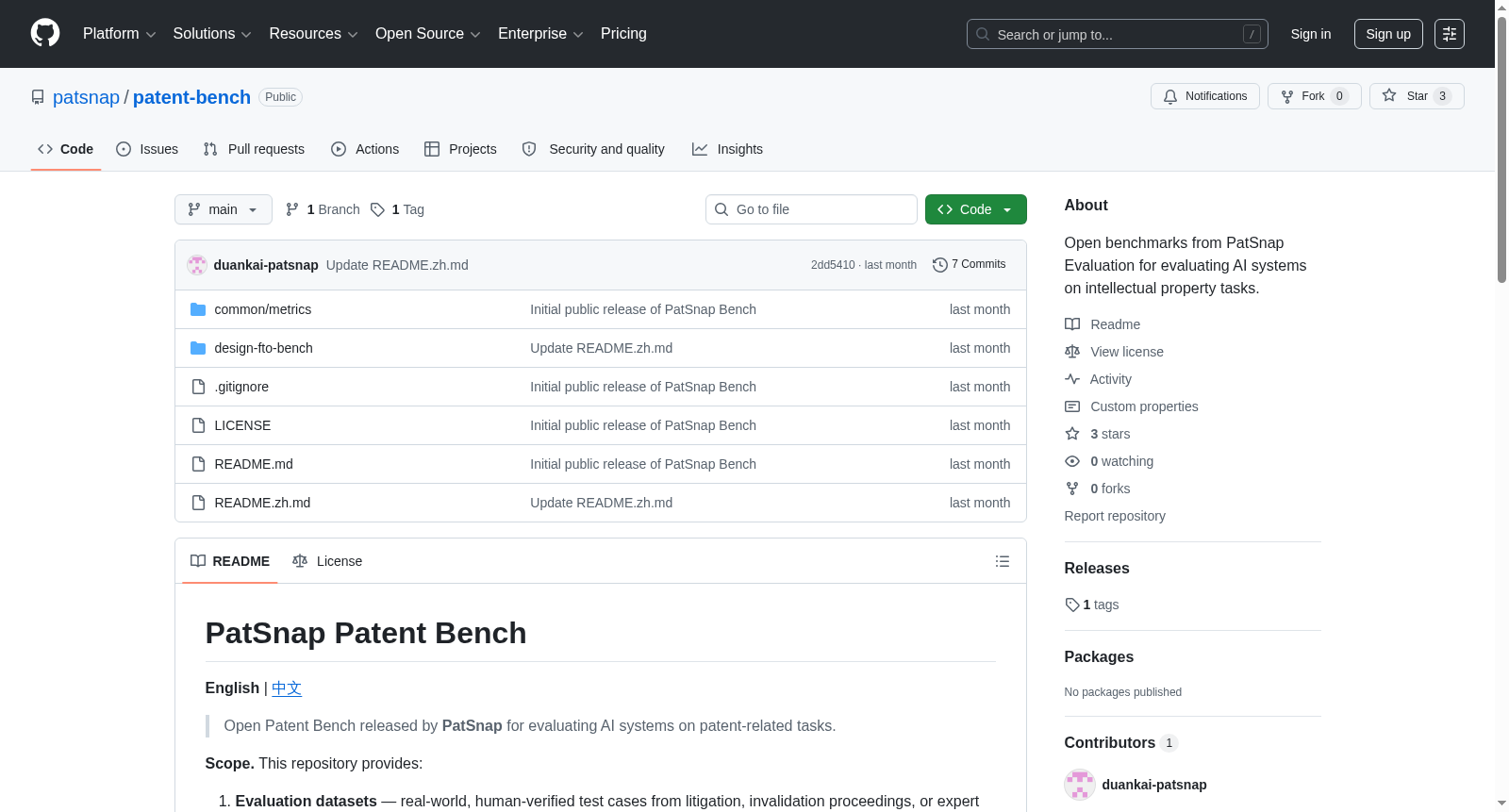Expand the Resources menu
The image size is (1509, 812).
click(x=313, y=34)
